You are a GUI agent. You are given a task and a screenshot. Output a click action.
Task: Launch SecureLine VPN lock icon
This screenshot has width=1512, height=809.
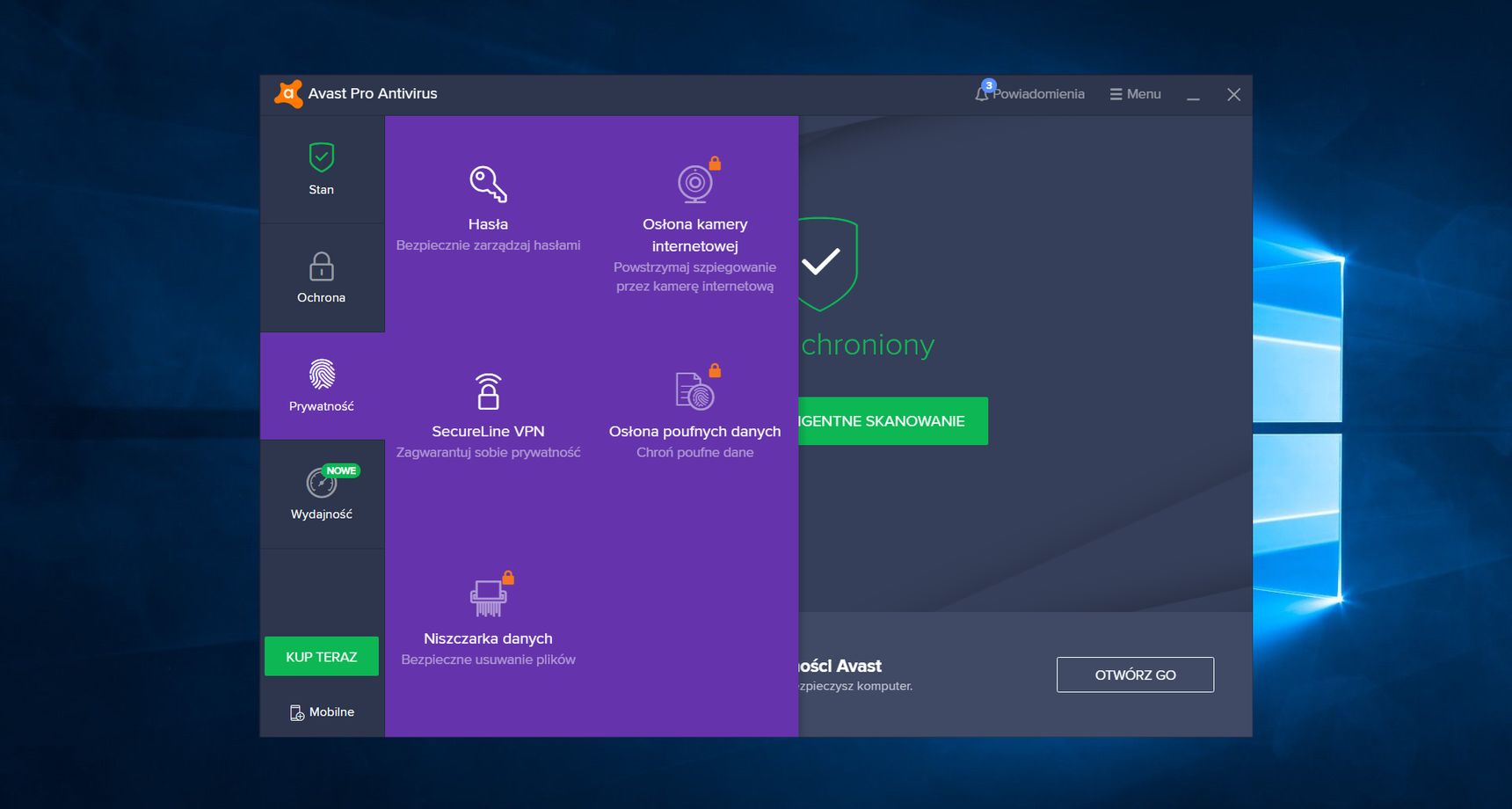pos(488,391)
